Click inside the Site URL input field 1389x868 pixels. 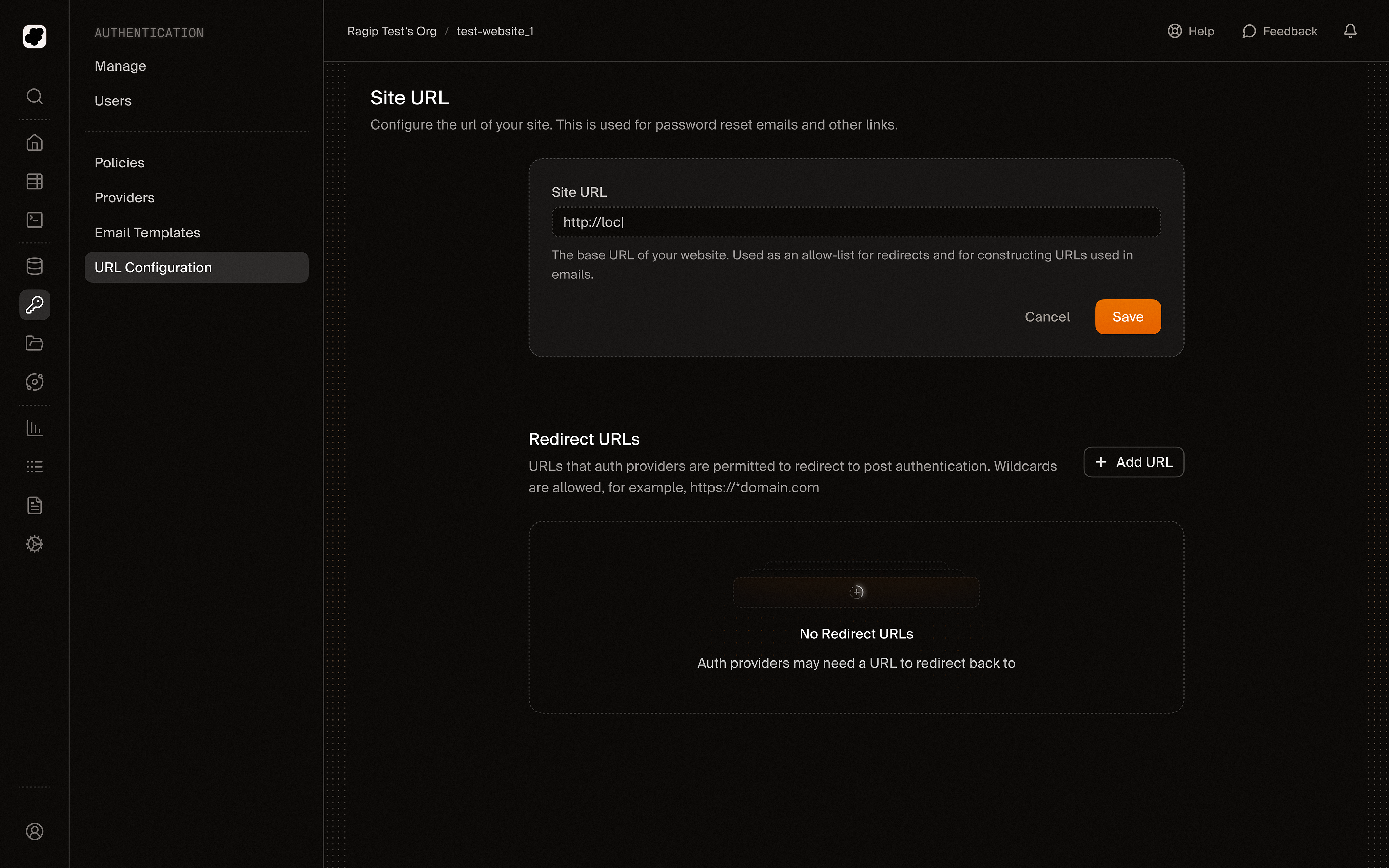(855, 222)
